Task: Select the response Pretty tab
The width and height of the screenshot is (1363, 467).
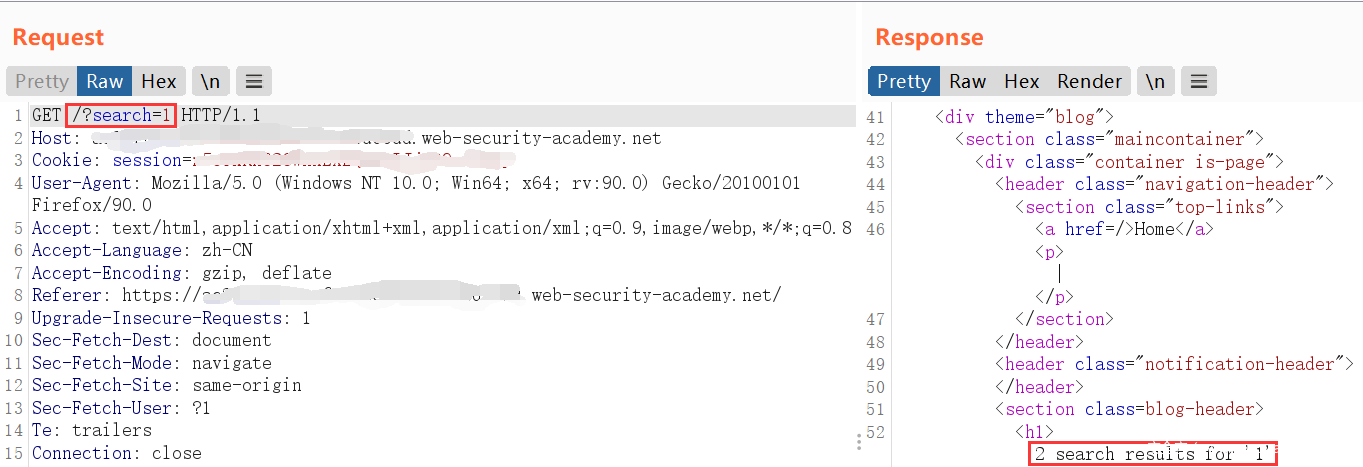Action: click(904, 82)
